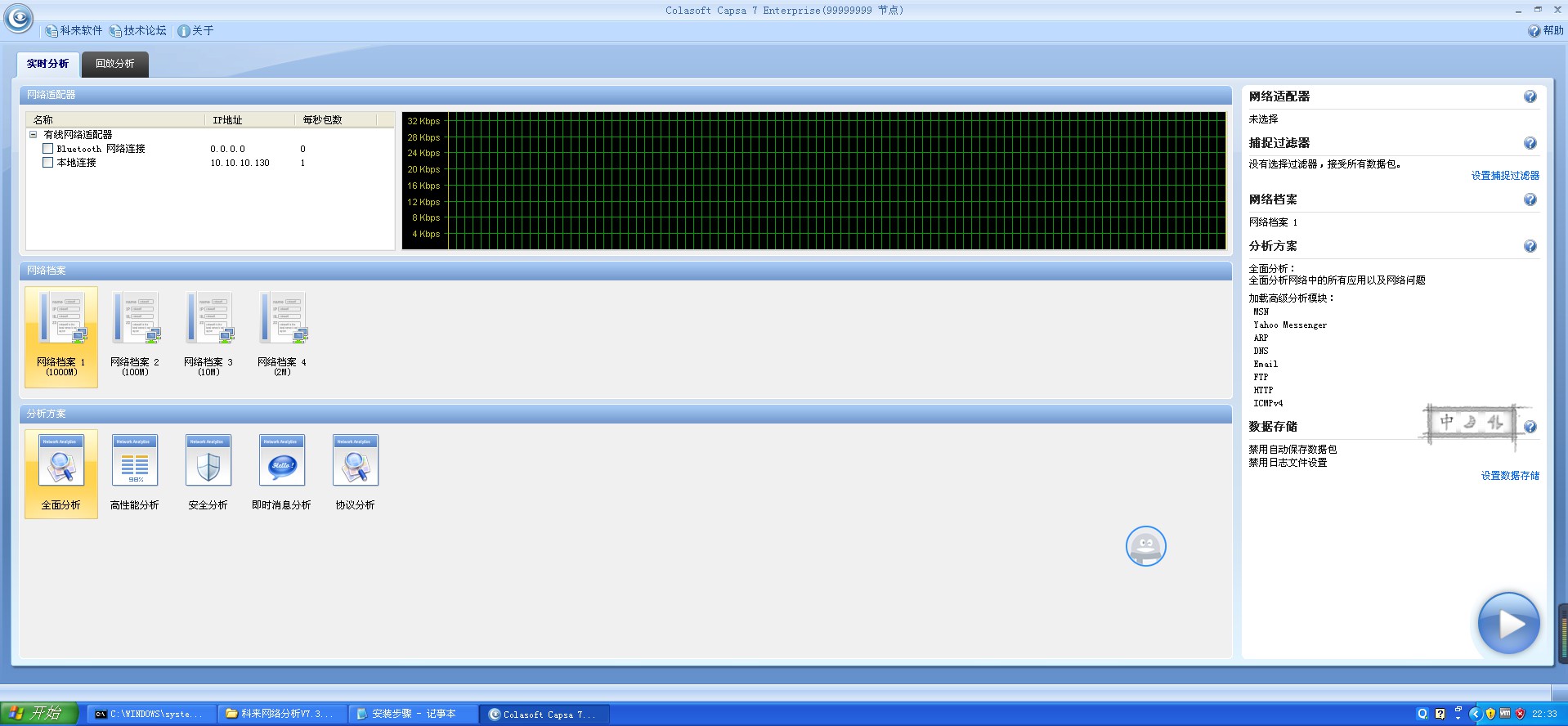Select the 全面分析 analysis scheme

(61, 473)
